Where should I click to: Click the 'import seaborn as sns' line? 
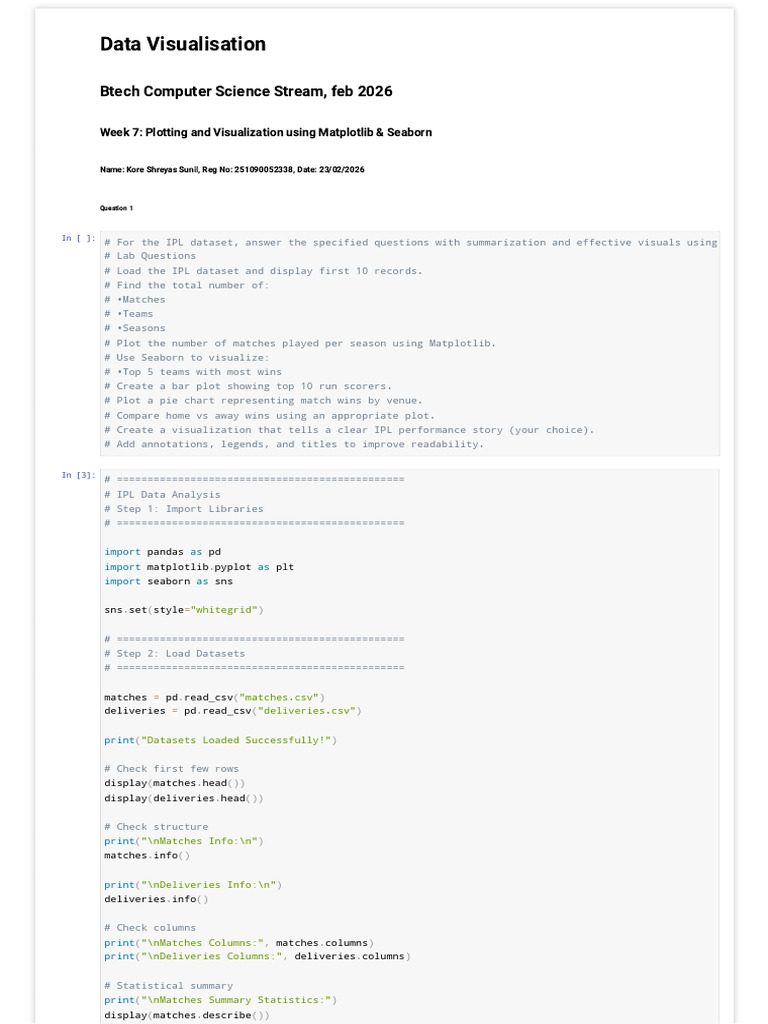(x=168, y=581)
